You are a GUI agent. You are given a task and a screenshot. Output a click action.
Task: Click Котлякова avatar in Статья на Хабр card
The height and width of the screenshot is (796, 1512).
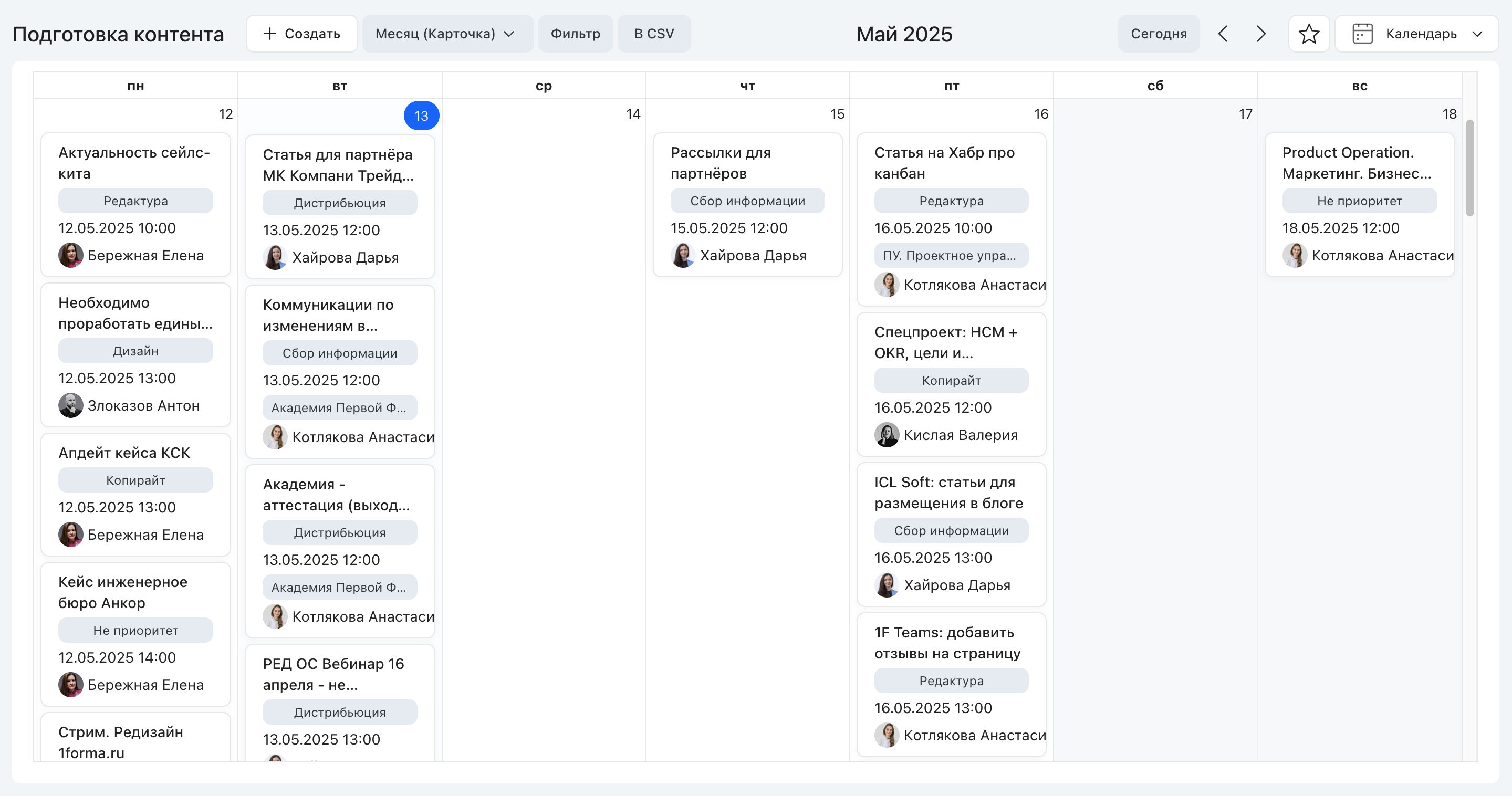click(887, 285)
